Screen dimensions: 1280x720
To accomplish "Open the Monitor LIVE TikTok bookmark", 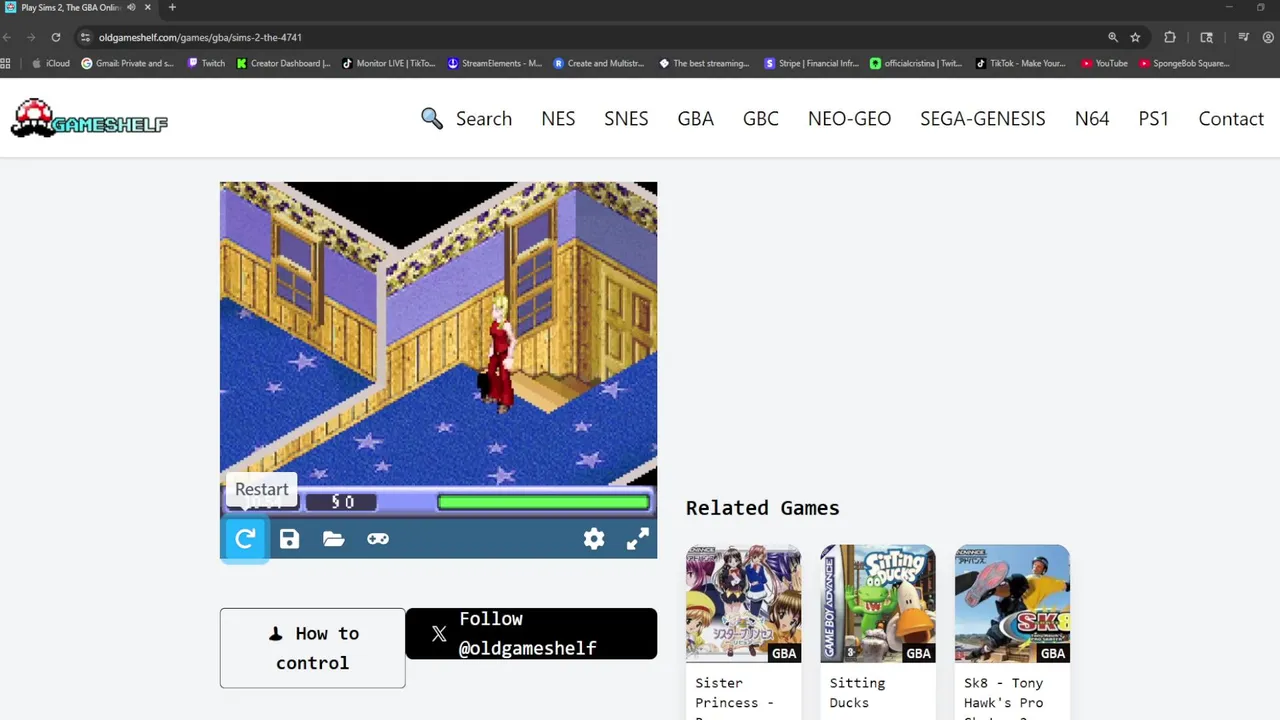I will [389, 63].
